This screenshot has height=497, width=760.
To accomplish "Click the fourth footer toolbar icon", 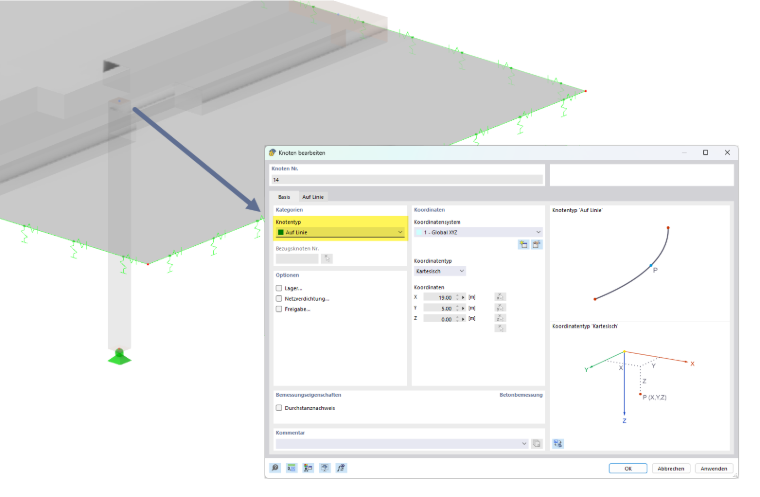I will [x=325, y=468].
